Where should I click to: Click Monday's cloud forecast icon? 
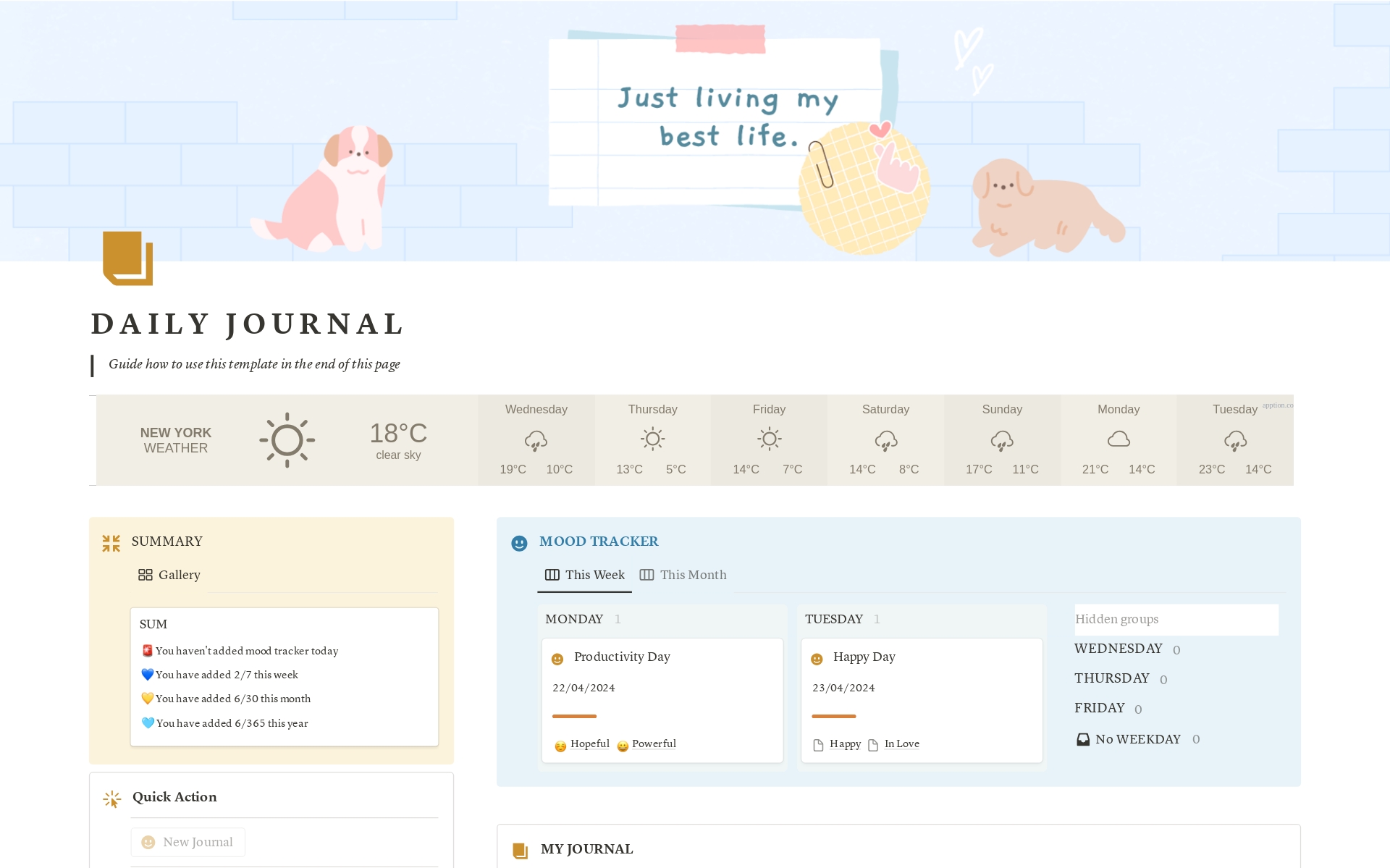click(1118, 439)
